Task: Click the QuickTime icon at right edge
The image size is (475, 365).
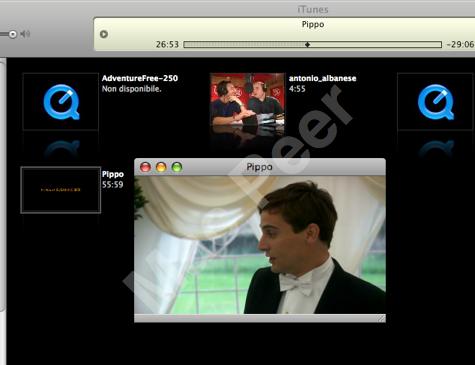Action: (436, 102)
